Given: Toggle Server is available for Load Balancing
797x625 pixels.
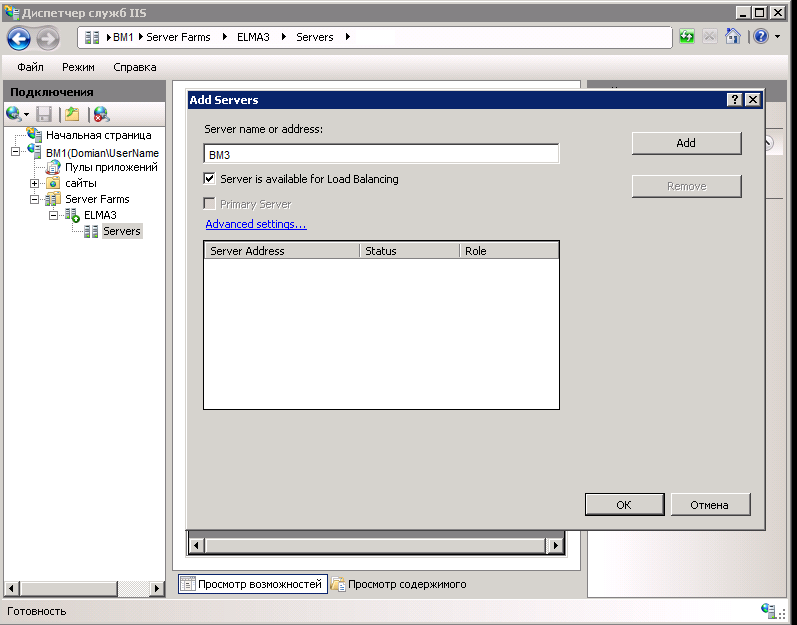Looking at the screenshot, I should (x=210, y=179).
